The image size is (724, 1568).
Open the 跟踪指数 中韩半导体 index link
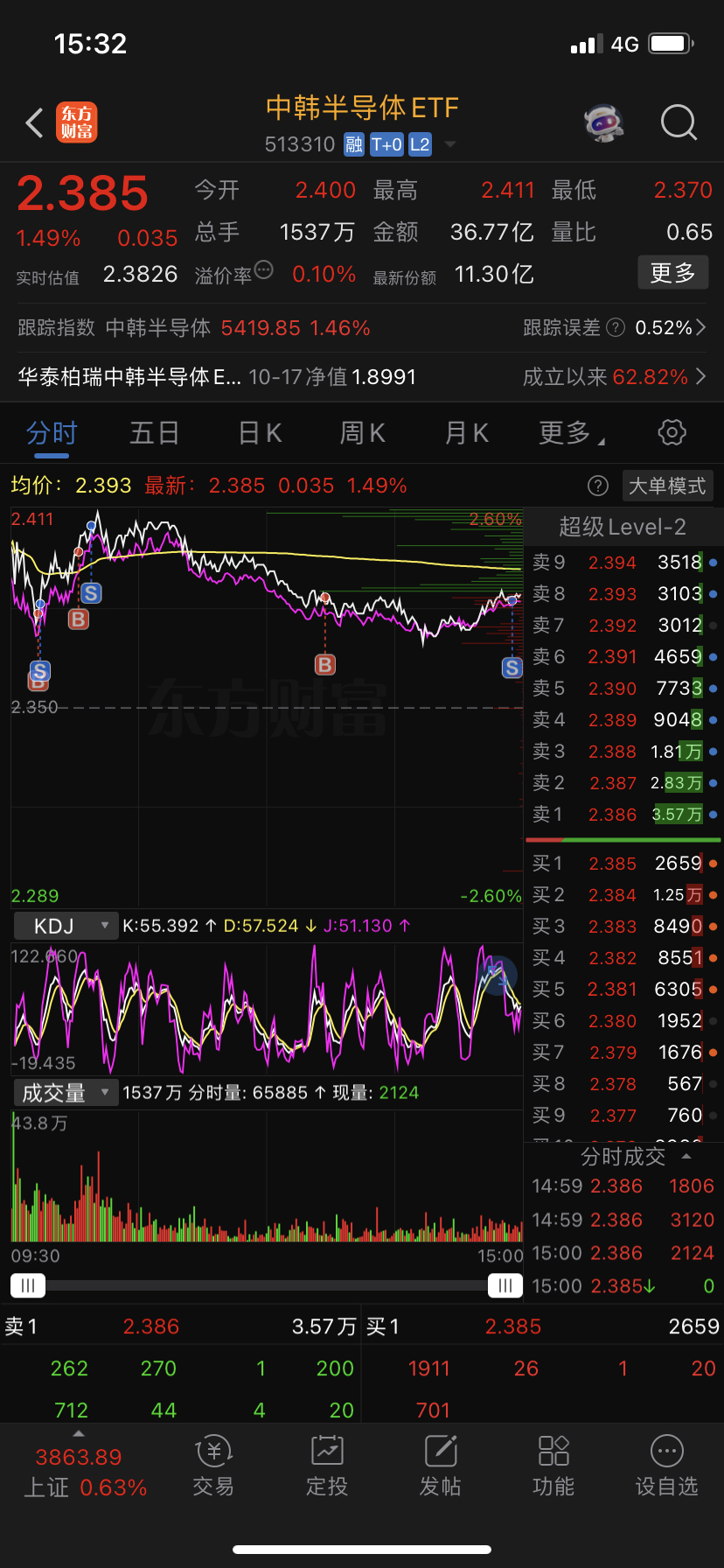(x=194, y=327)
